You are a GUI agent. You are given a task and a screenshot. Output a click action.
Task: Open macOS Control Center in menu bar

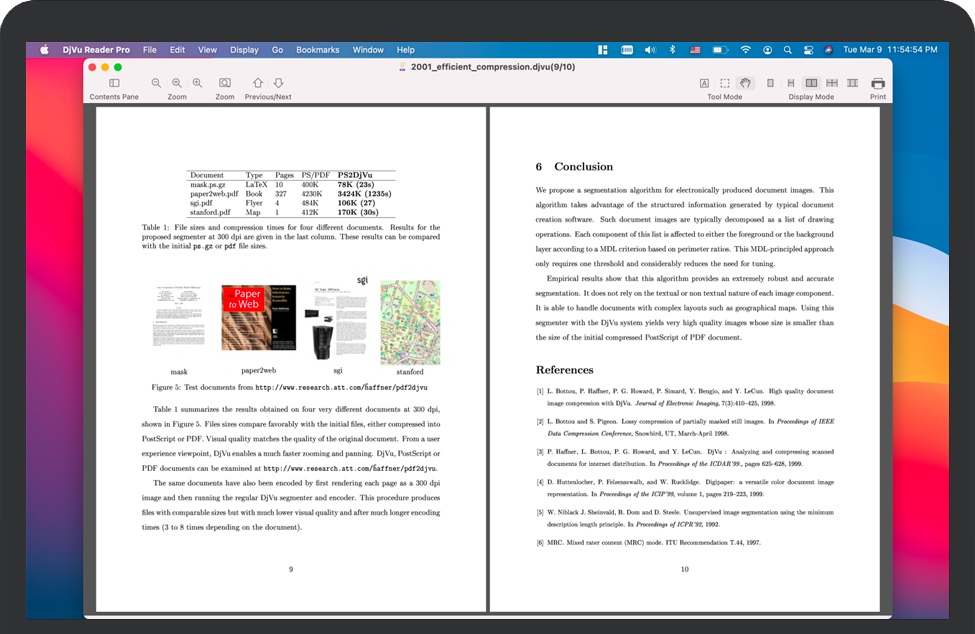(x=808, y=49)
